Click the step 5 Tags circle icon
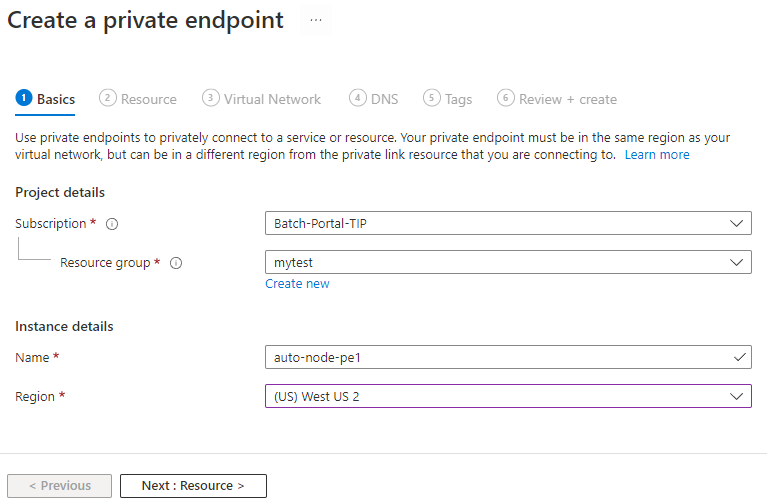Screen dimensions: 767x503 (x=432, y=98)
